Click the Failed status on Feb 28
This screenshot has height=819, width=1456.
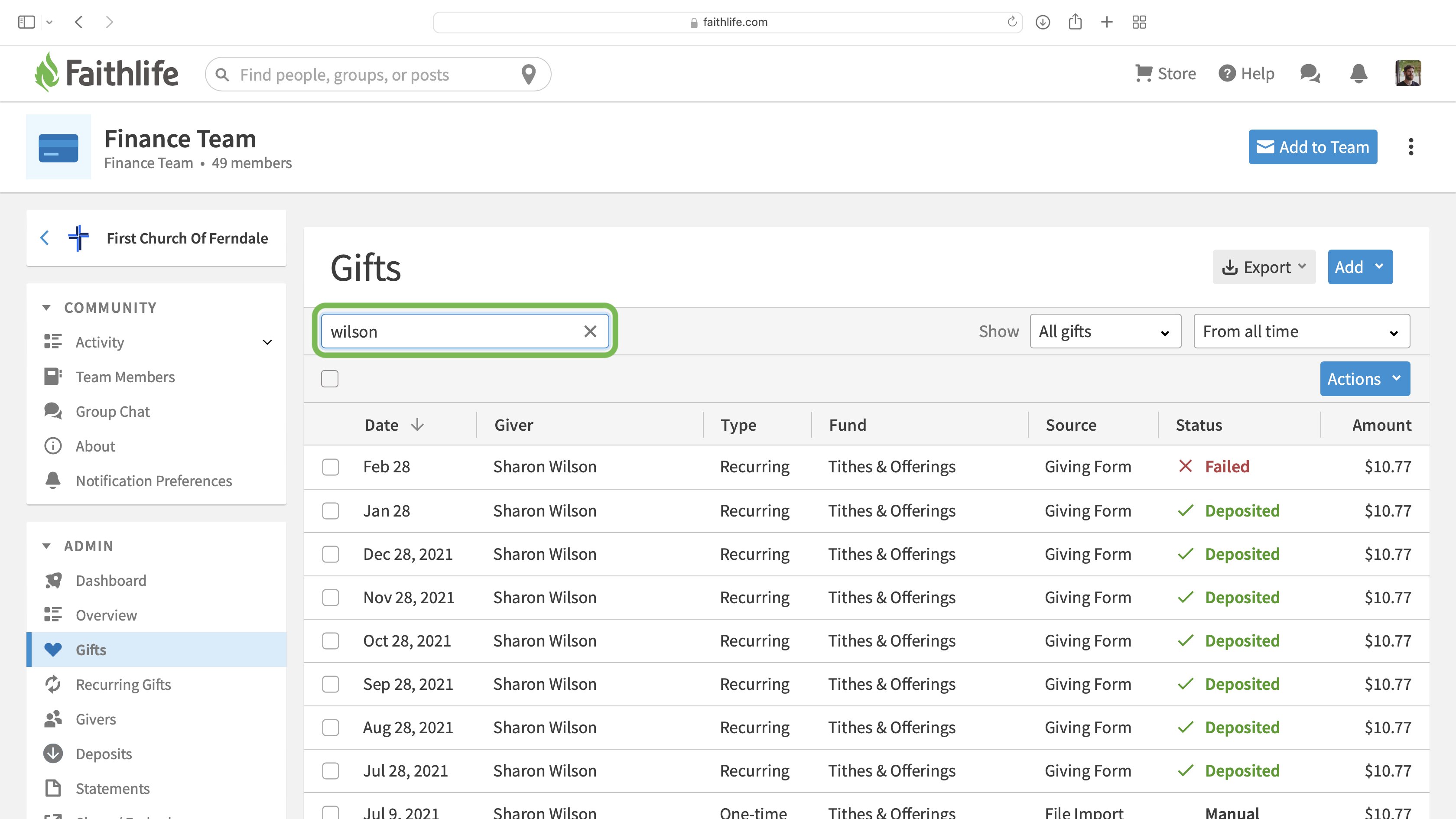pyautogui.click(x=1227, y=467)
